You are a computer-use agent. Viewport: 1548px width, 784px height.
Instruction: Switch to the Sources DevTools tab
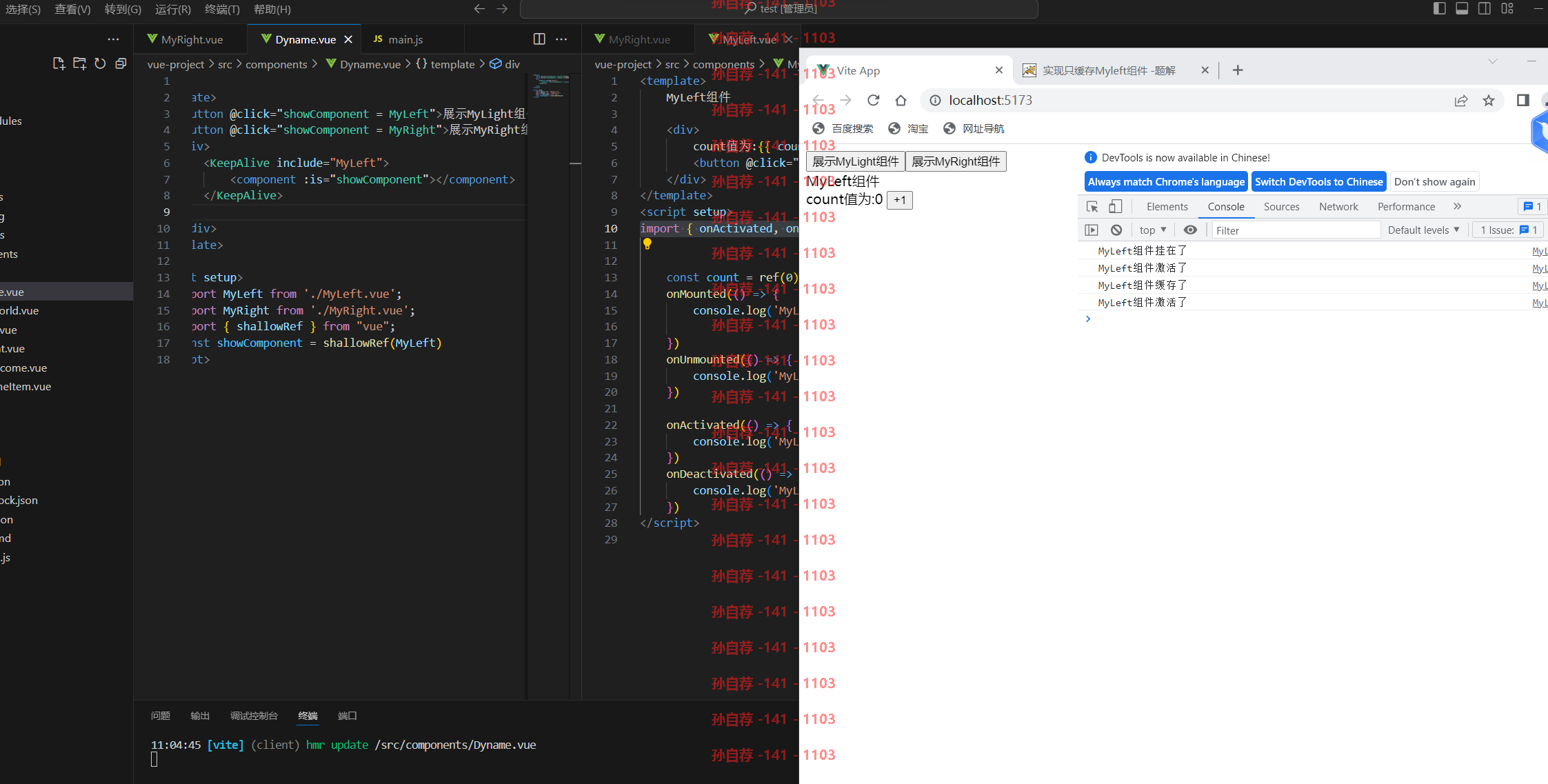pyautogui.click(x=1281, y=206)
